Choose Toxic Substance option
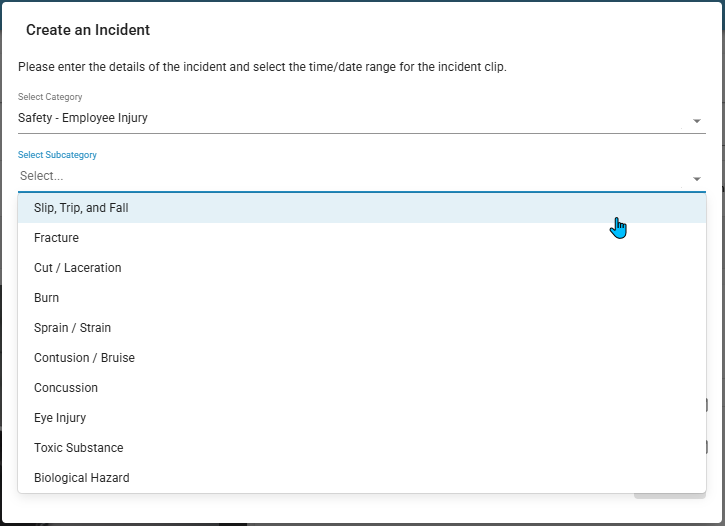This screenshot has width=725, height=526. [x=362, y=448]
